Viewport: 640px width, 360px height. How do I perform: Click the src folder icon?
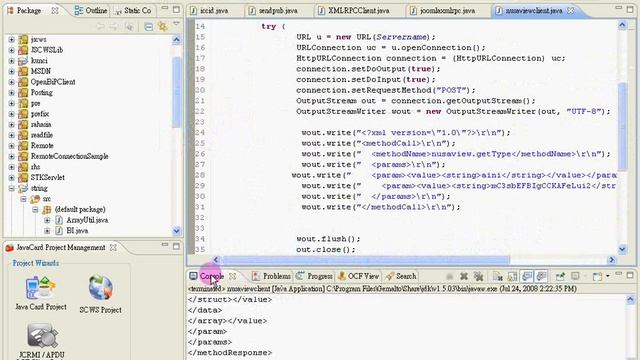pyautogui.click(x=36, y=199)
